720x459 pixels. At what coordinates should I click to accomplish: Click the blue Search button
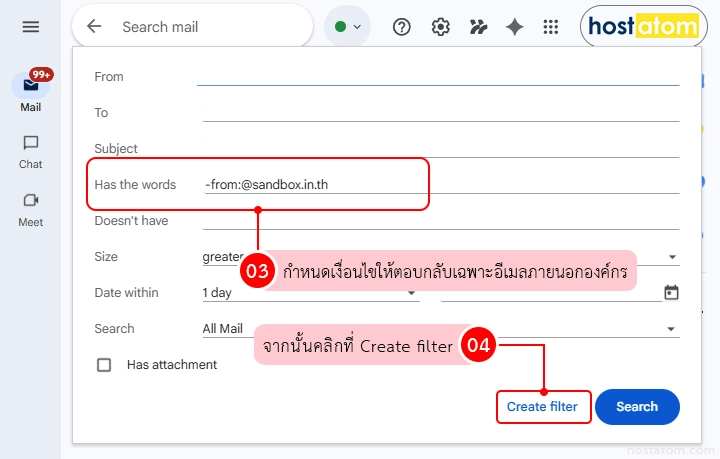point(637,407)
